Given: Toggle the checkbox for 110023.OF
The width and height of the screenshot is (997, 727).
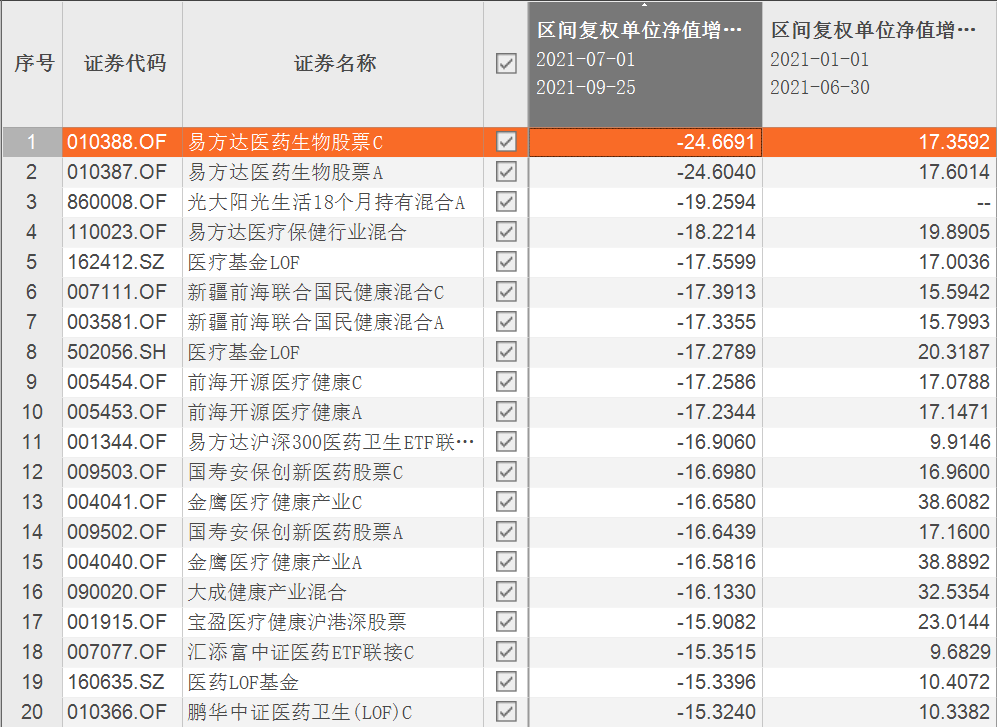Looking at the screenshot, I should point(506,232).
